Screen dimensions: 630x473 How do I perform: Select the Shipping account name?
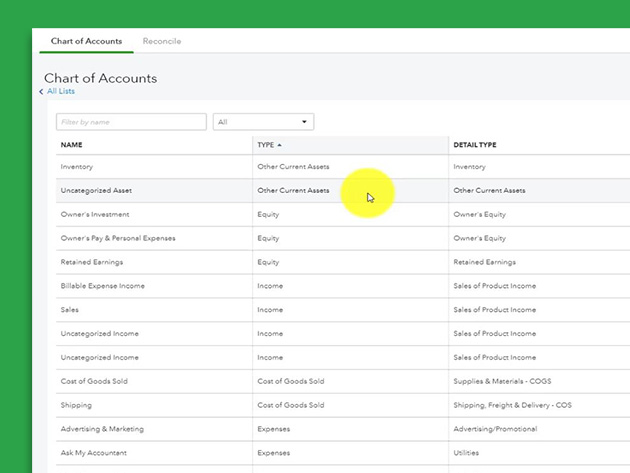pyautogui.click(x=76, y=405)
